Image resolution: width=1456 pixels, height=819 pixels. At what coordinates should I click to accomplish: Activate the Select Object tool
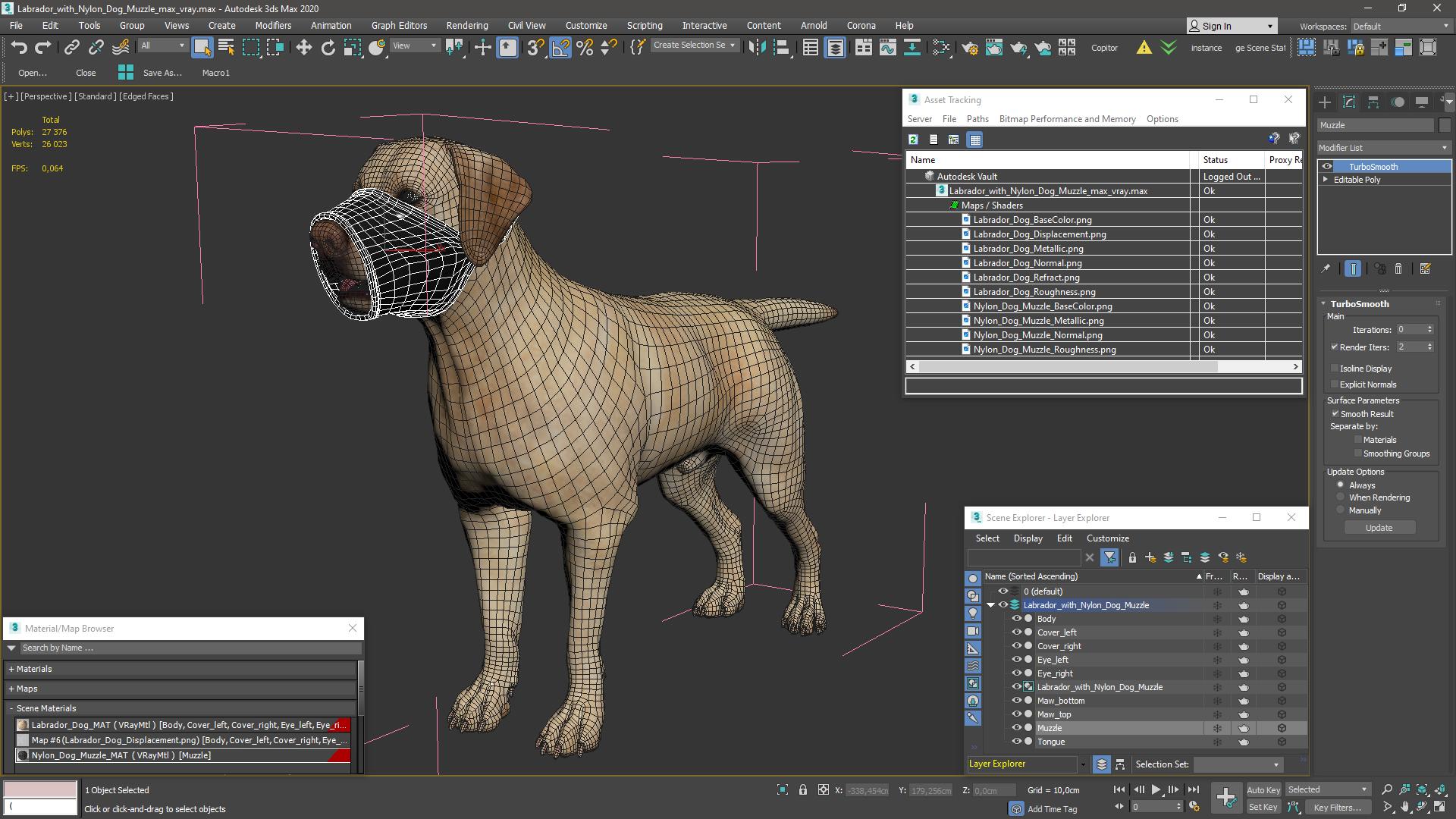pyautogui.click(x=202, y=48)
